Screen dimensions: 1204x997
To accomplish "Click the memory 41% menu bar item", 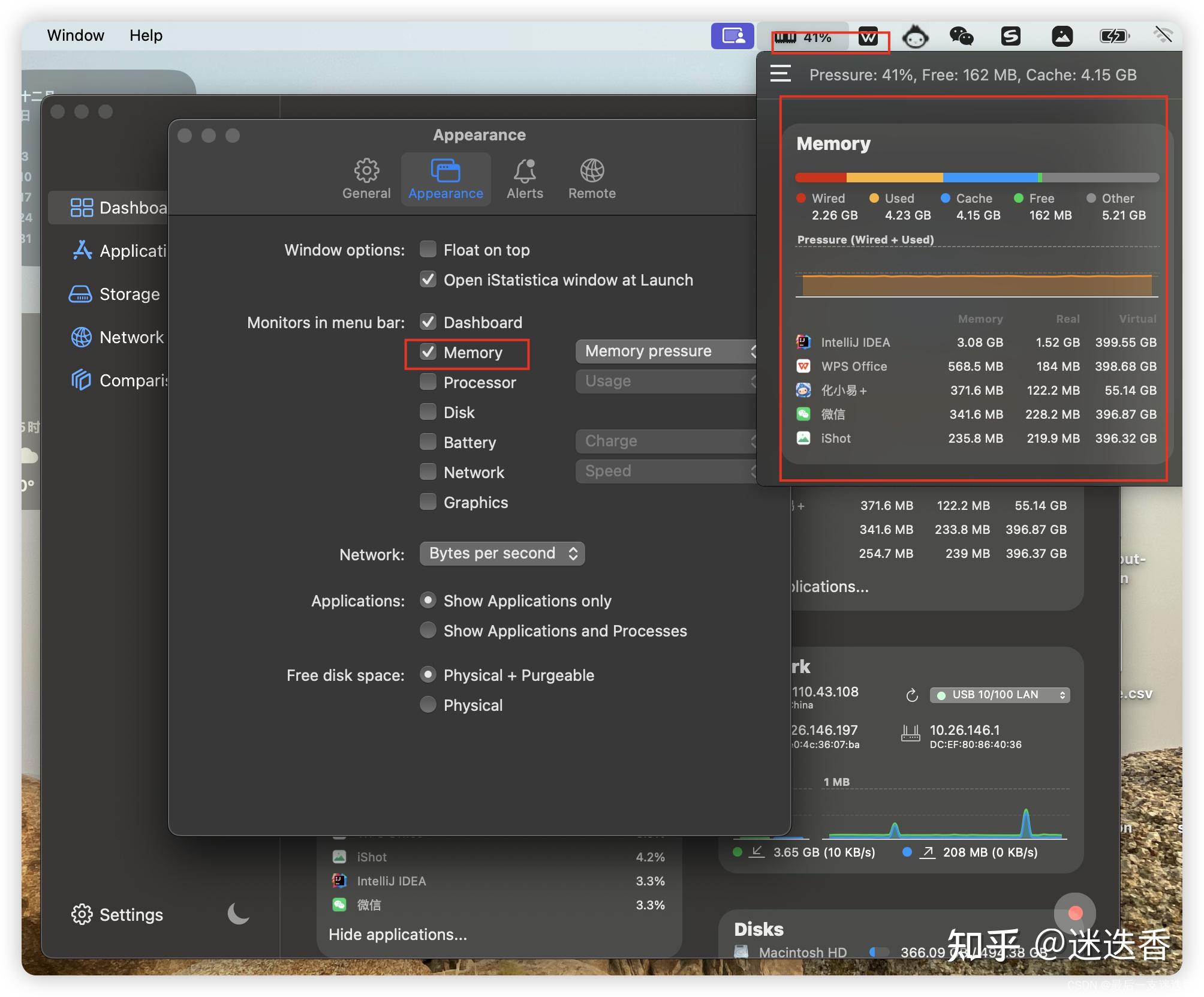I will coord(803,37).
